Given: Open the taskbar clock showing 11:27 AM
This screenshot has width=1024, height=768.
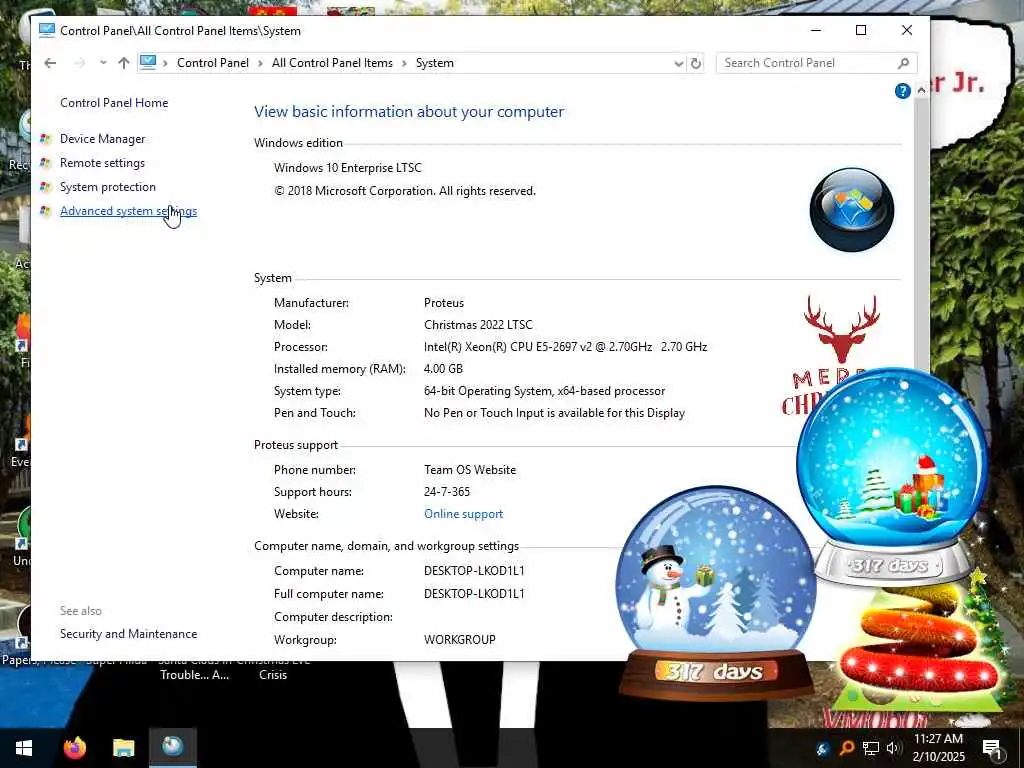Looking at the screenshot, I should click(938, 748).
